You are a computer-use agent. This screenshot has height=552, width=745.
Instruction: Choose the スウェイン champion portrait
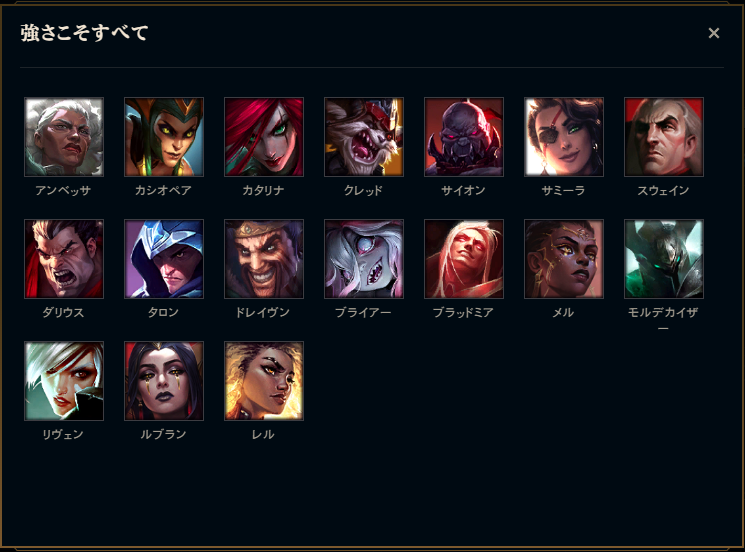point(664,137)
